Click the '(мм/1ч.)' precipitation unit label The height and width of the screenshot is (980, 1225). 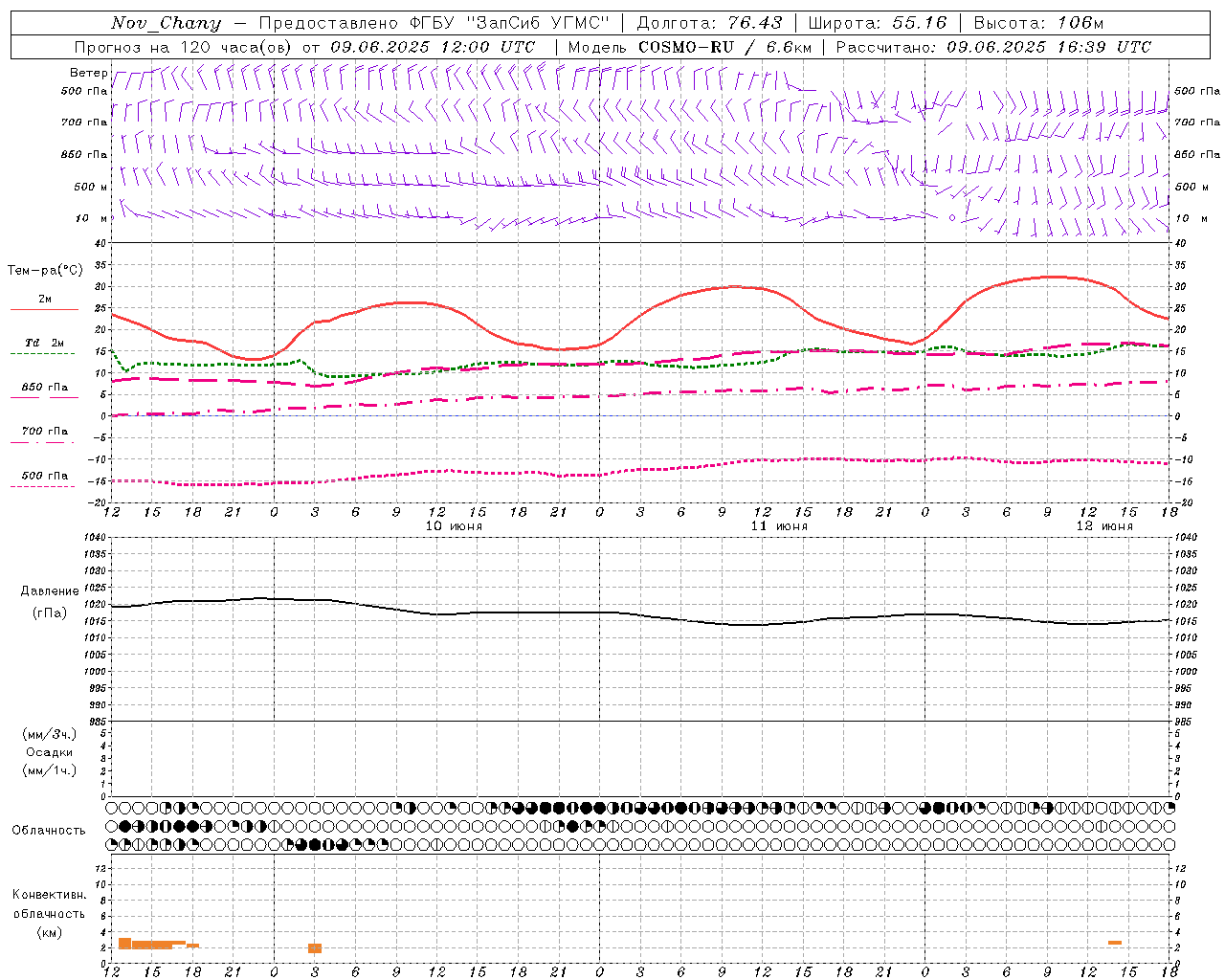[x=50, y=770]
